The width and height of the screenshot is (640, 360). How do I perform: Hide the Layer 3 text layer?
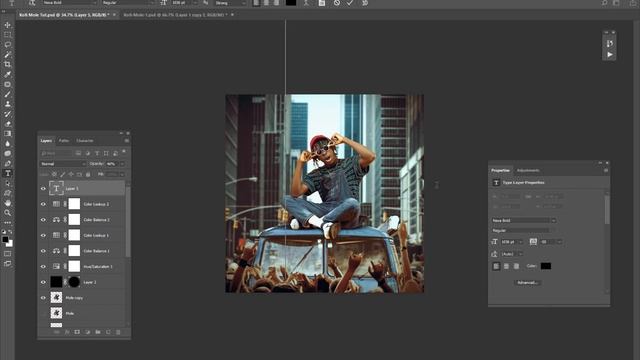(43, 189)
